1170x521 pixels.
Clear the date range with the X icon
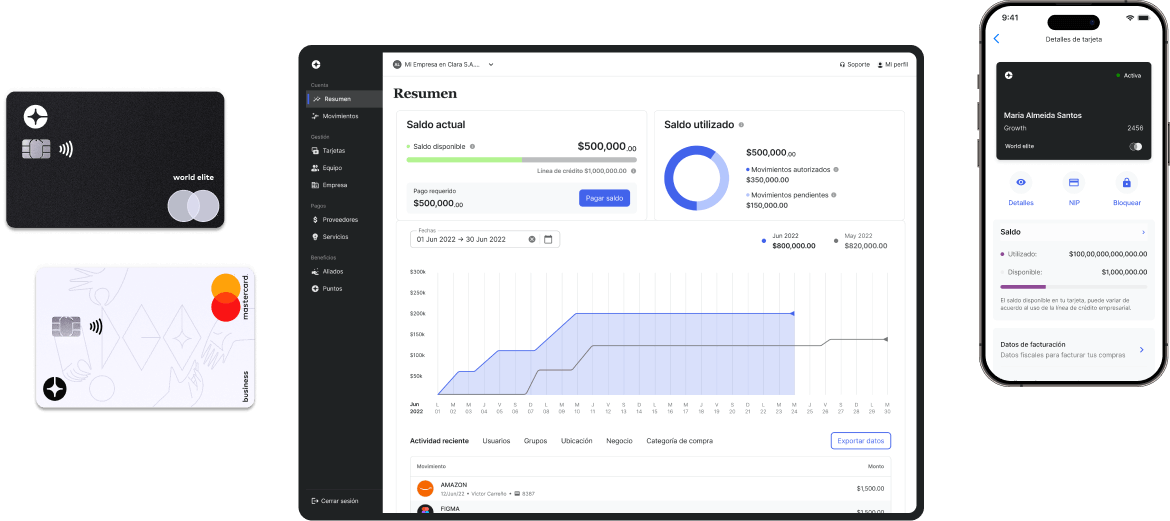tap(532, 239)
